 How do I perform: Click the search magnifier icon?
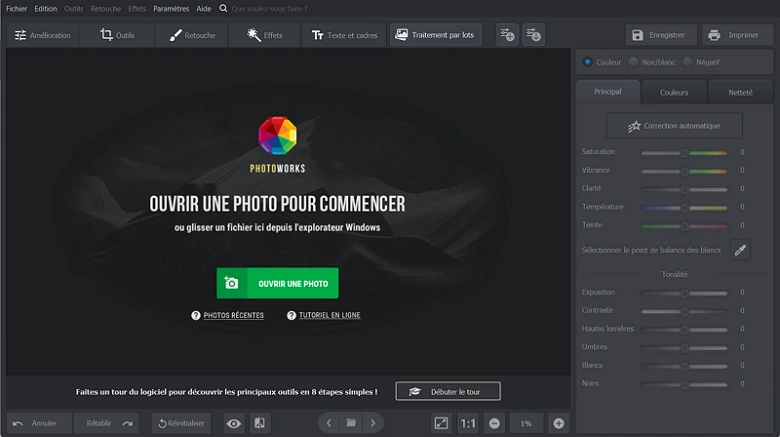(x=223, y=8)
